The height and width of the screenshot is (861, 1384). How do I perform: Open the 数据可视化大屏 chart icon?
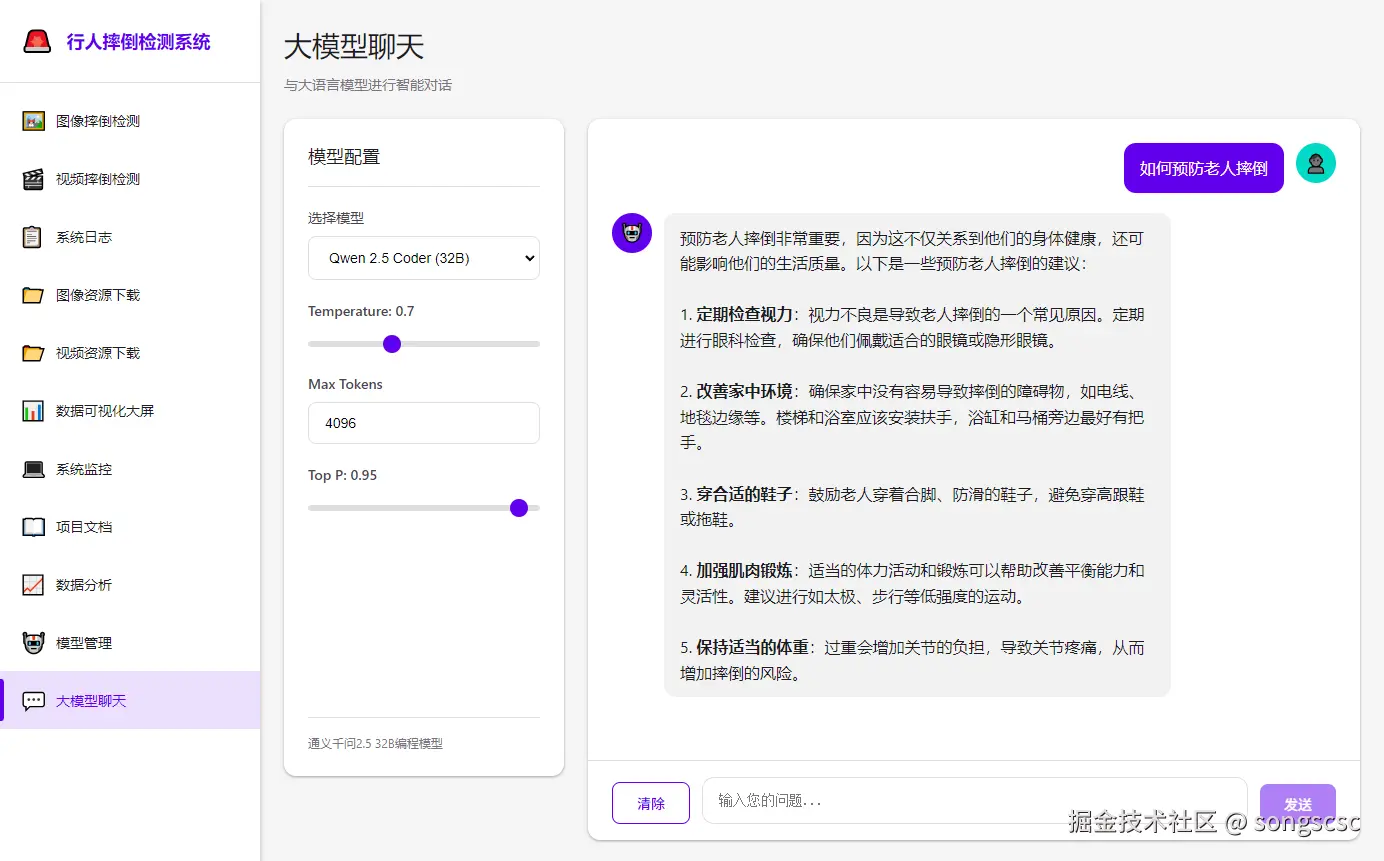[x=33, y=410]
